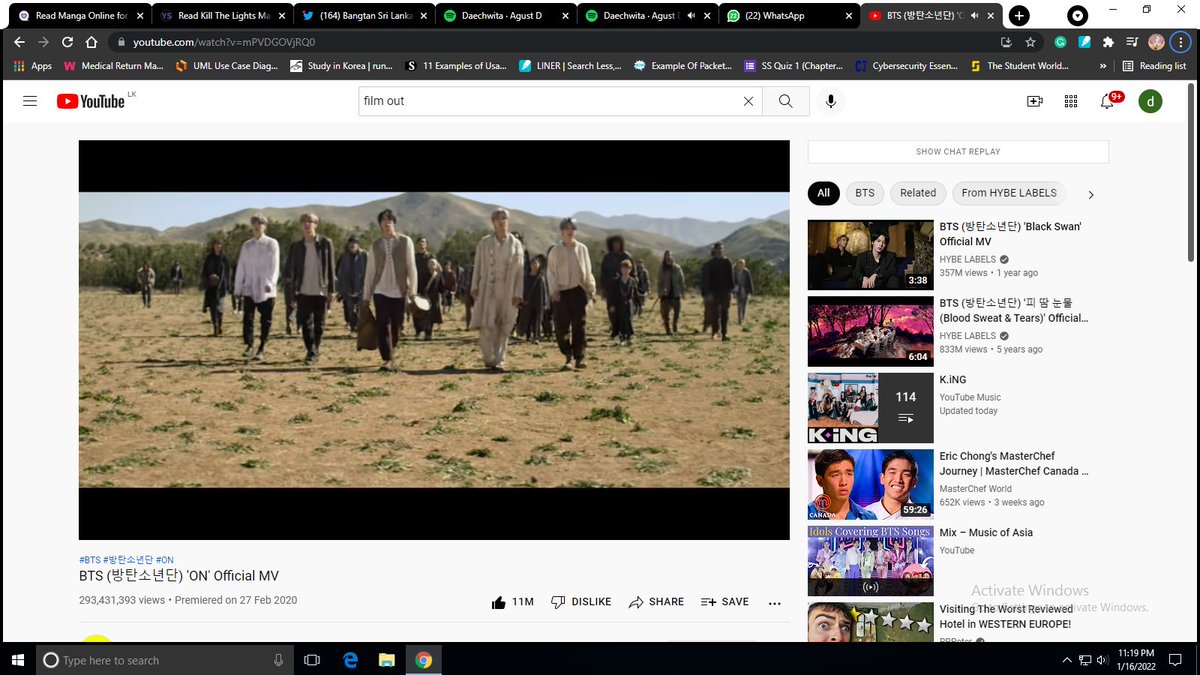The width and height of the screenshot is (1200, 675).
Task: Open Mix – Music of Asia
Action: click(x=986, y=533)
